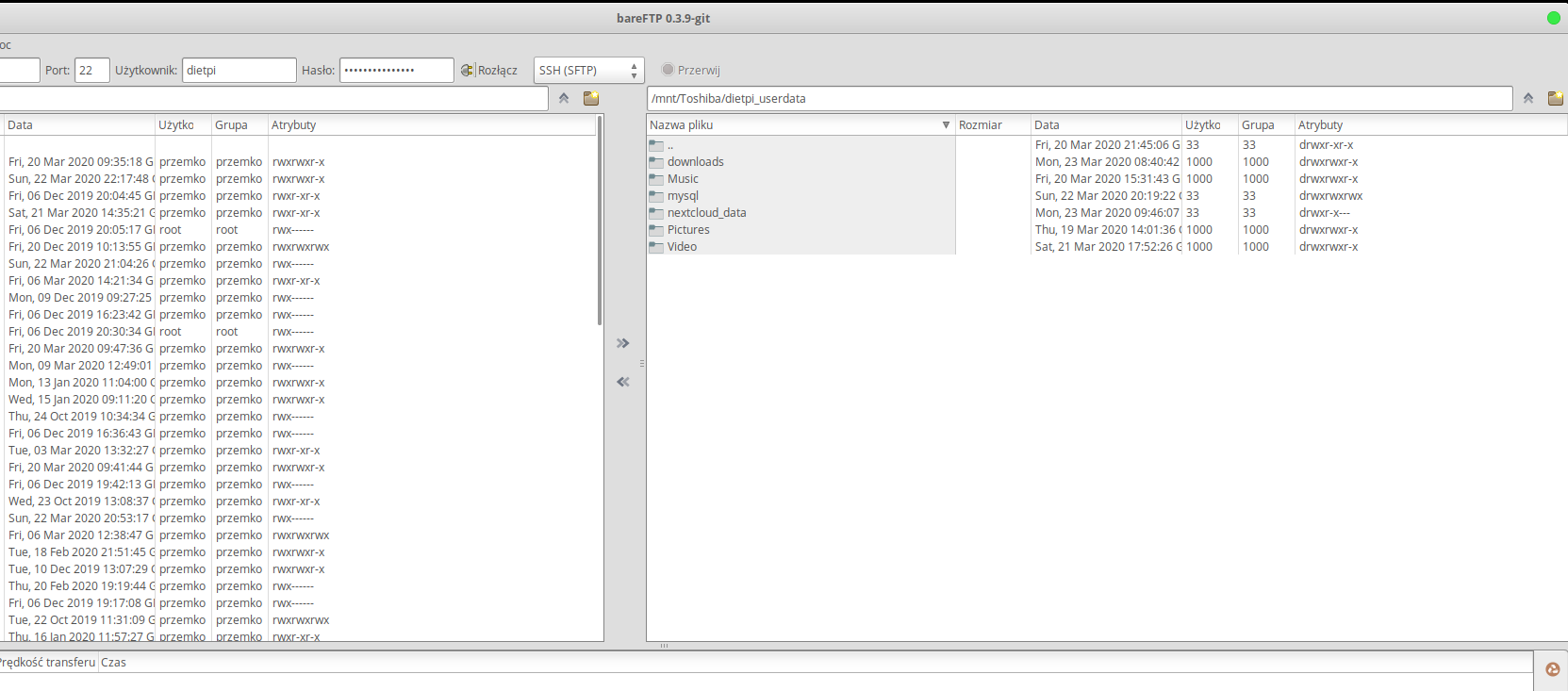Screen dimensions: 1568x691
Task: Sort remote files by Rozmiar column
Action: (991, 125)
